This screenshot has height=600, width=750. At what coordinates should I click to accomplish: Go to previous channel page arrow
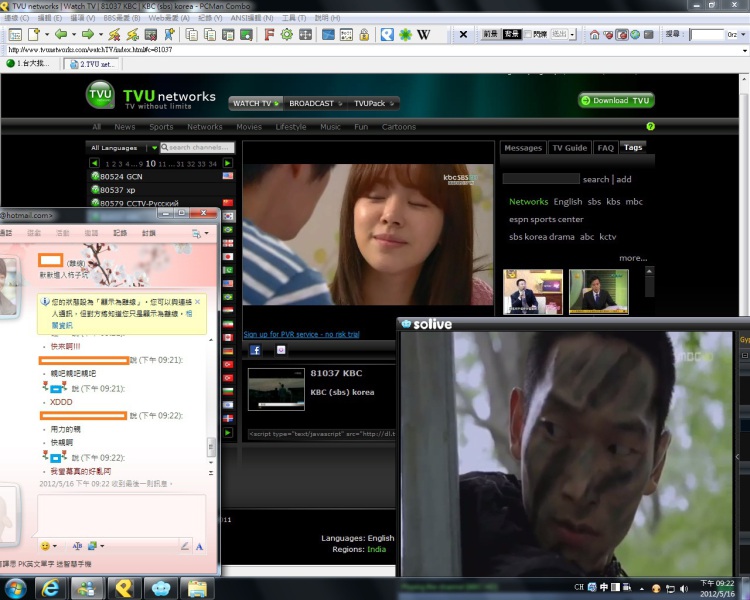coord(94,163)
